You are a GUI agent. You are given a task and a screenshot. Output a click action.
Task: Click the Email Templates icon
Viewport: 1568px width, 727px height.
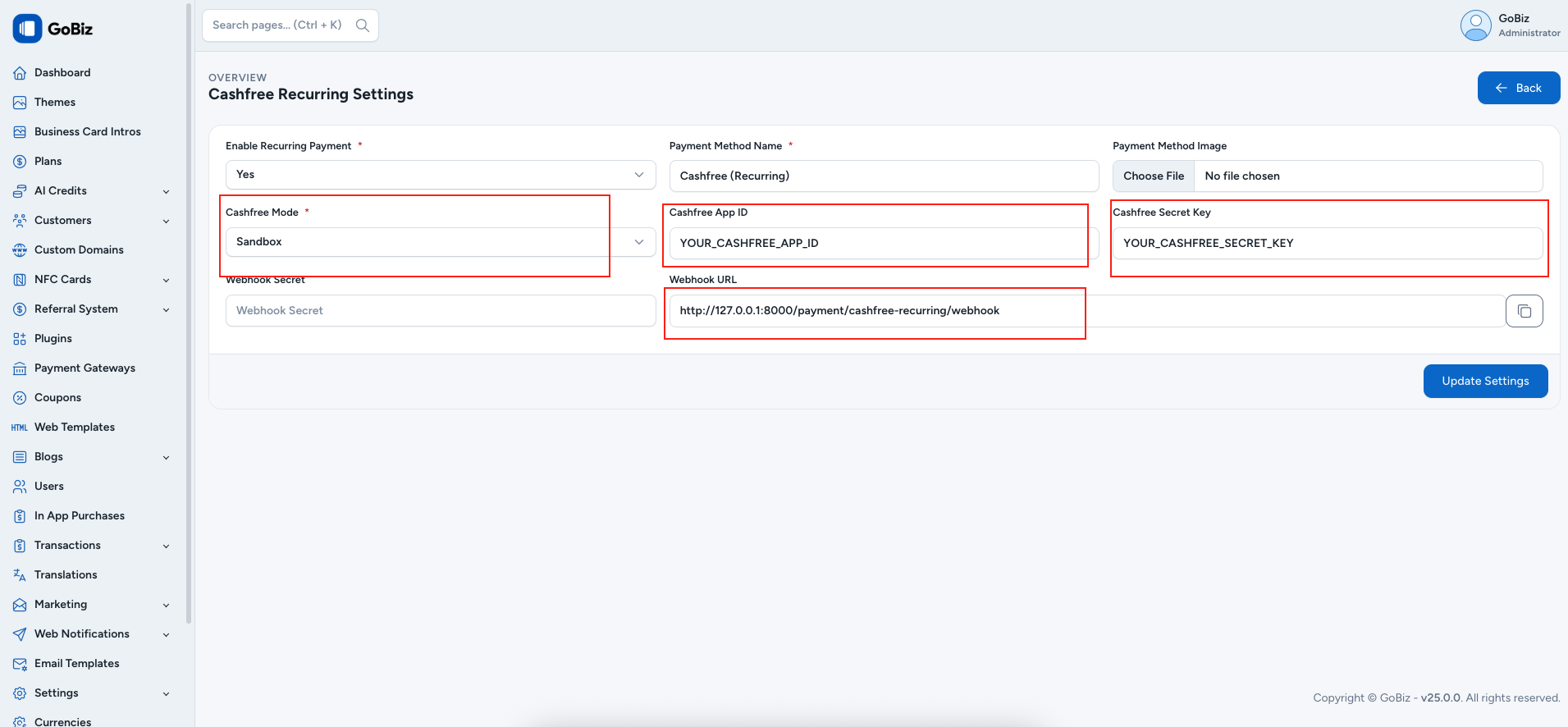point(20,664)
